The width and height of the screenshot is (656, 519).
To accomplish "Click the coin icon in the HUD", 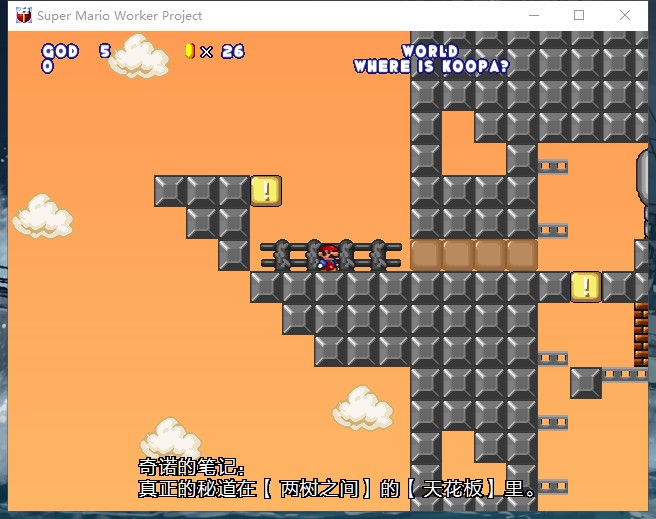I will [190, 51].
